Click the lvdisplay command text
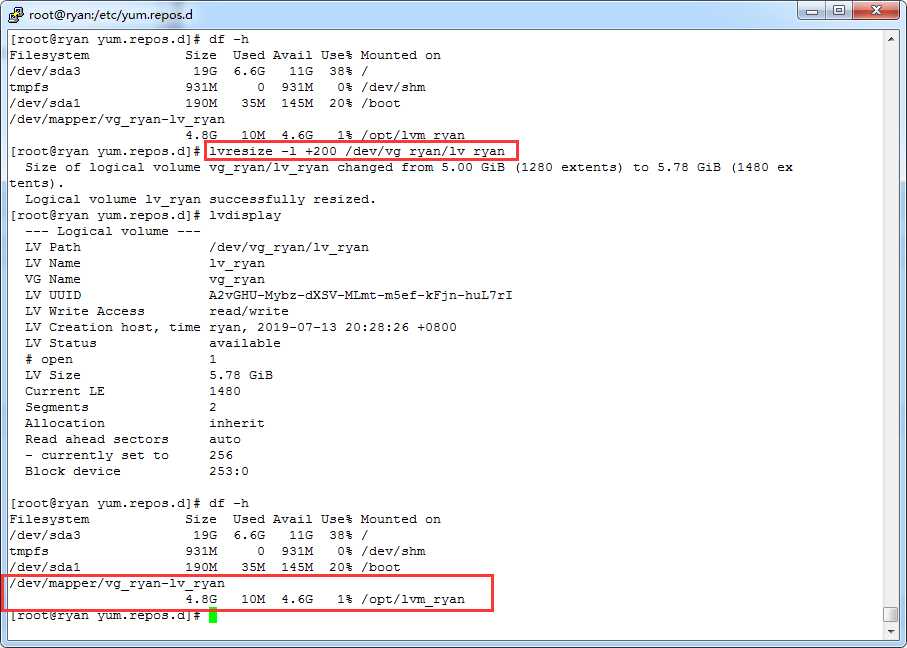This screenshot has width=907, height=648. tap(245, 215)
